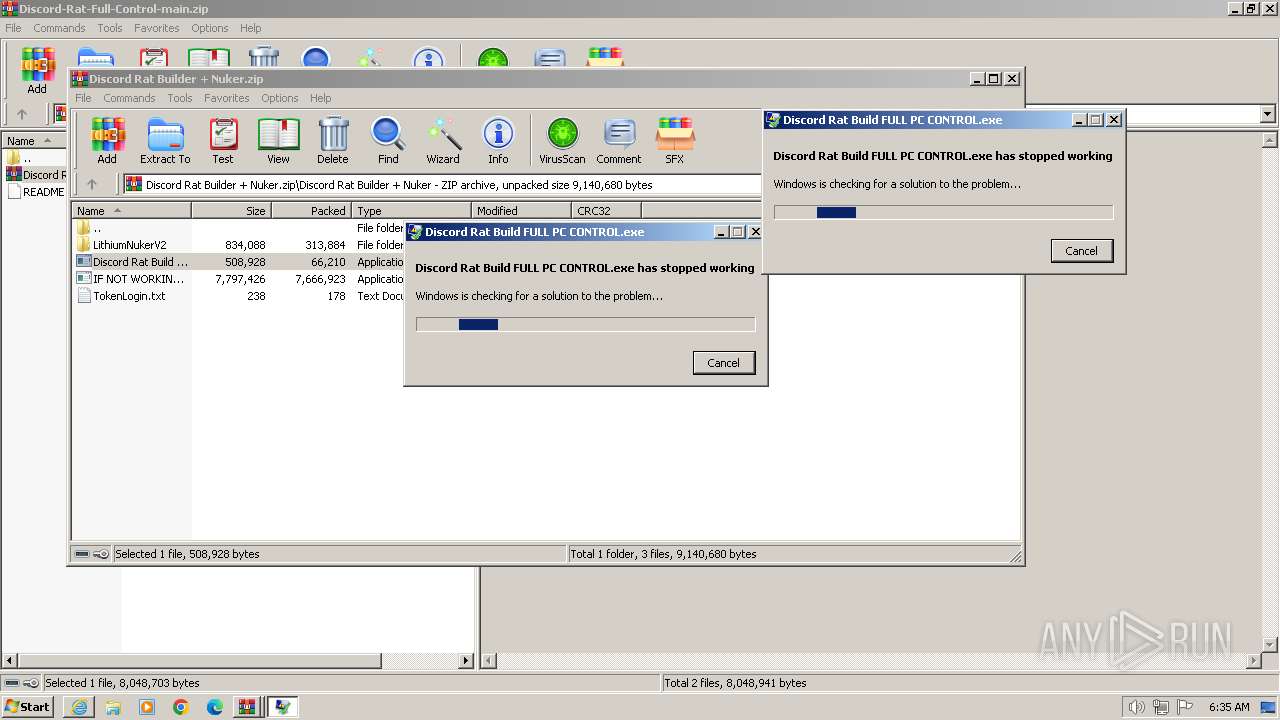Select the TokenLogin.txt file
The height and width of the screenshot is (720, 1280).
(x=129, y=296)
